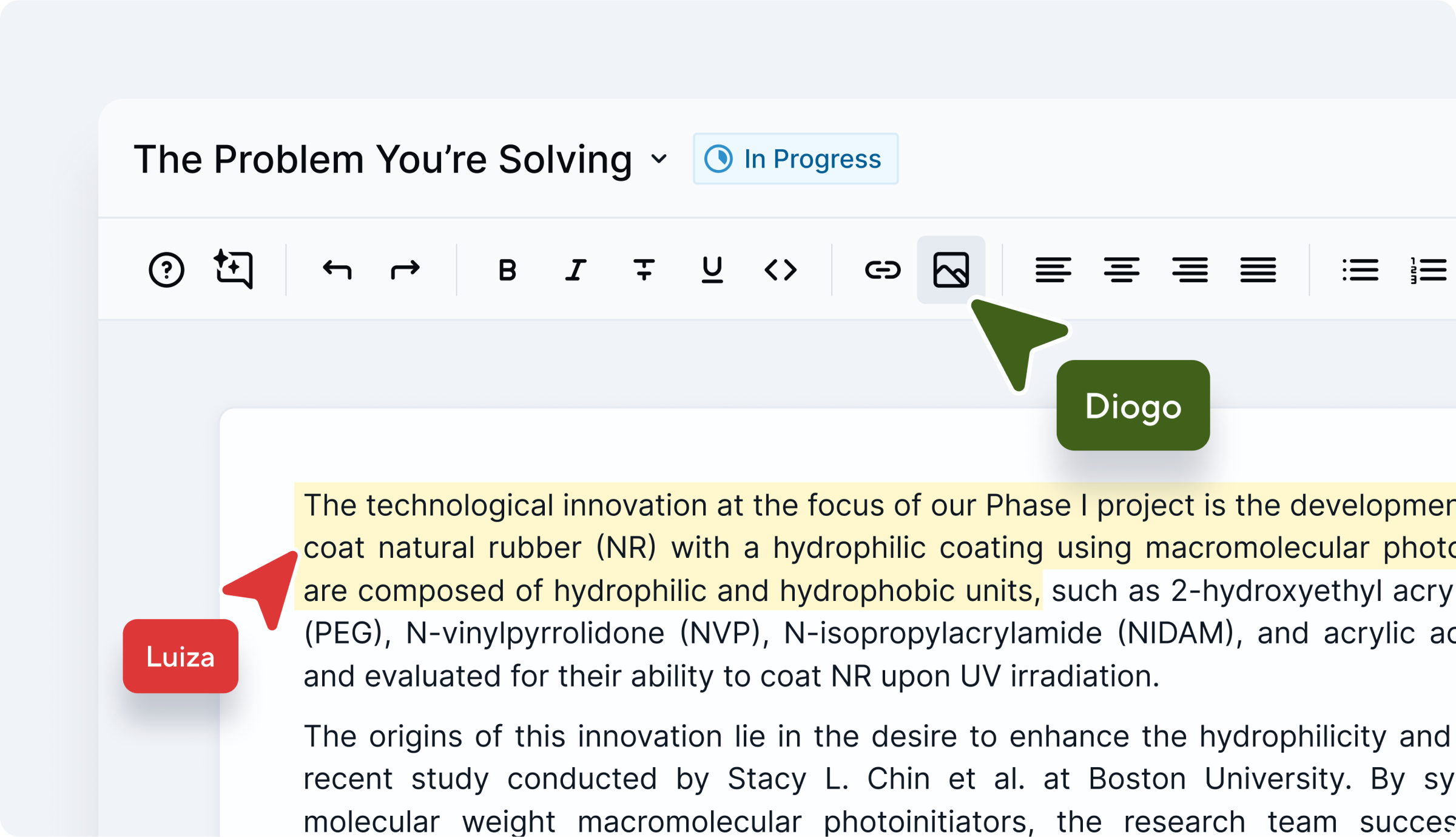Align text to the left
Viewport: 1456px width, 837px height.
1053,269
